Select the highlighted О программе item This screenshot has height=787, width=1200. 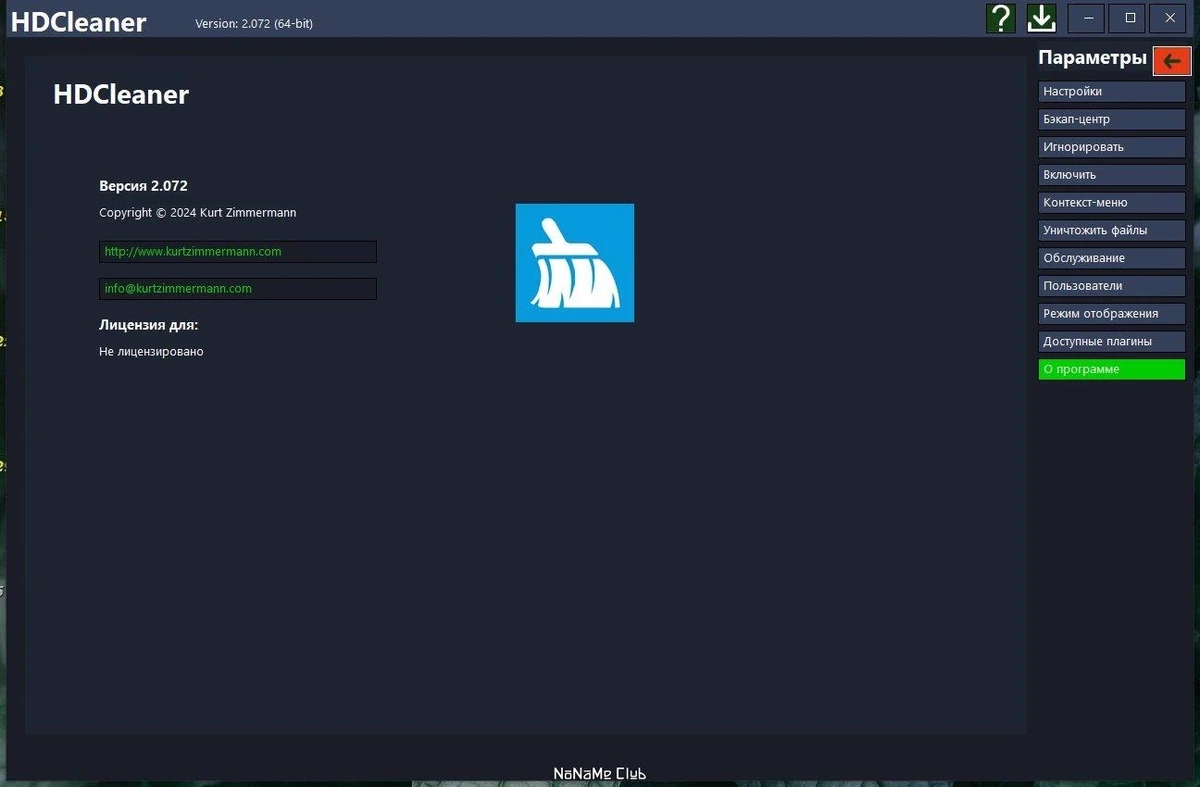[1112, 369]
